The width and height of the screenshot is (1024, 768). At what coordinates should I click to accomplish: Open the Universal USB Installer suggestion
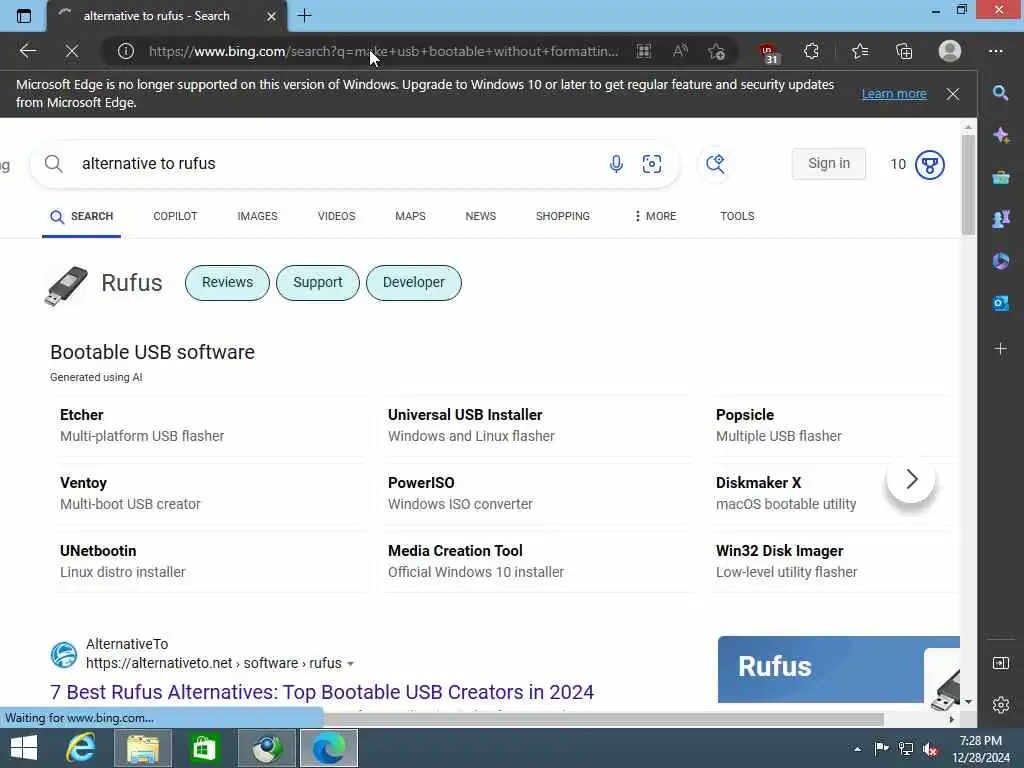click(539, 425)
